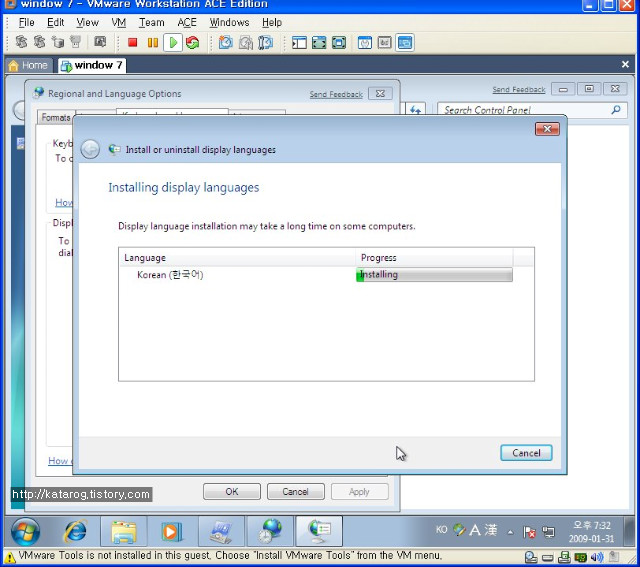Click the third gray VMware toolbar icon
This screenshot has width=640, height=567.
point(58,42)
